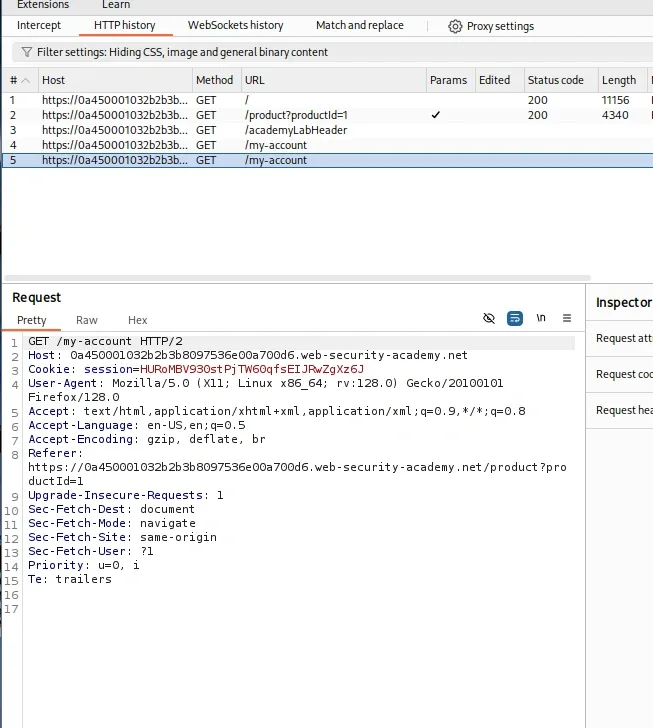Click the Inspector panel title
This screenshot has width=653, height=728.
tap(624, 303)
